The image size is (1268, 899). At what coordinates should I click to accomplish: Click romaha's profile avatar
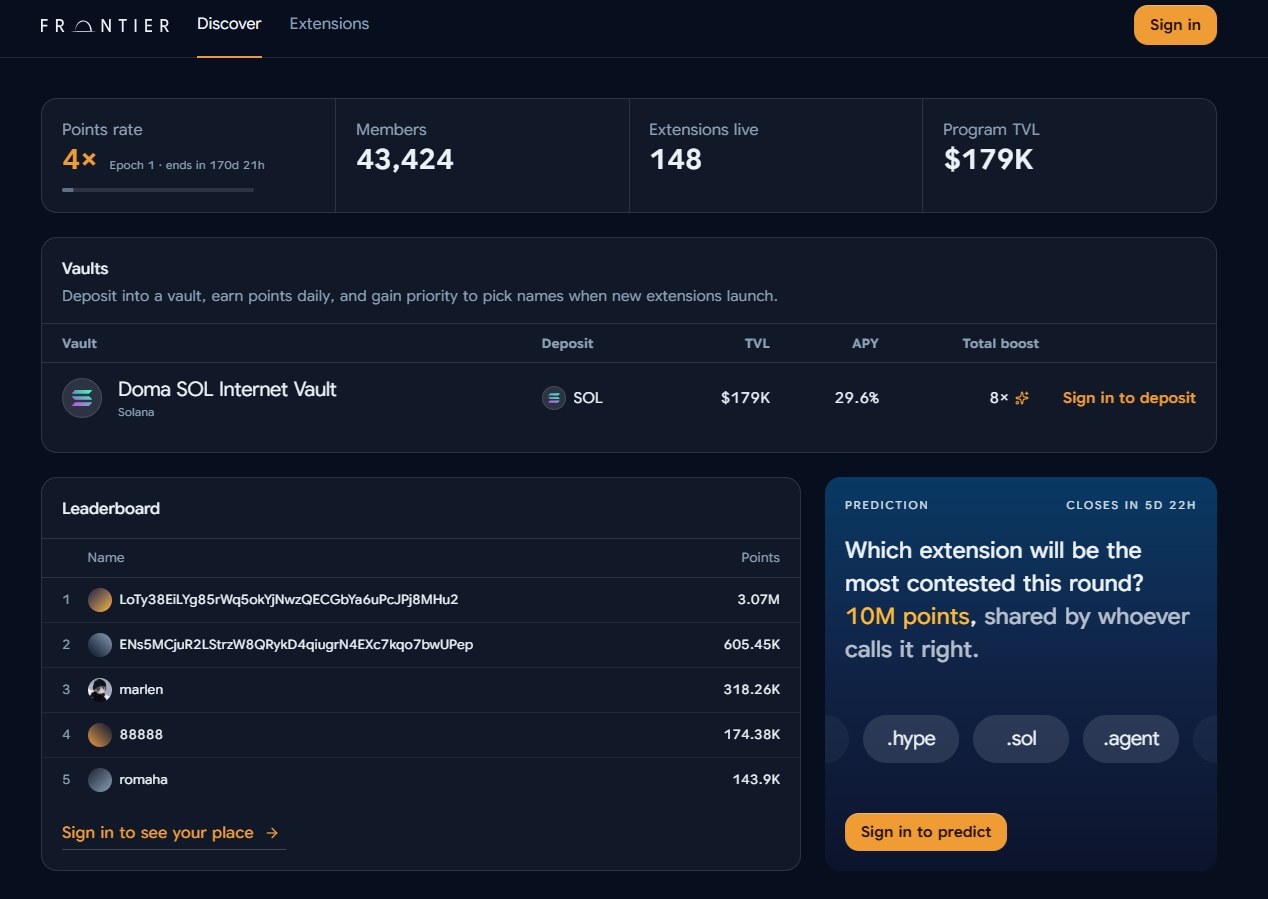click(100, 780)
